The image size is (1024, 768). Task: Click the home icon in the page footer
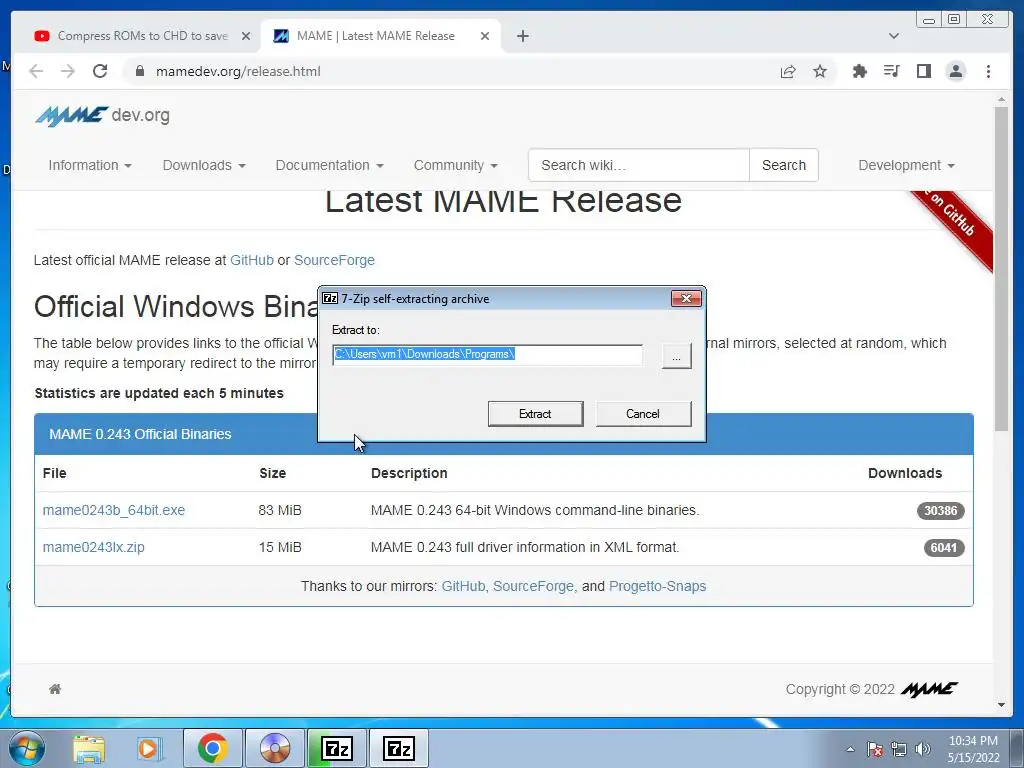tap(55, 689)
